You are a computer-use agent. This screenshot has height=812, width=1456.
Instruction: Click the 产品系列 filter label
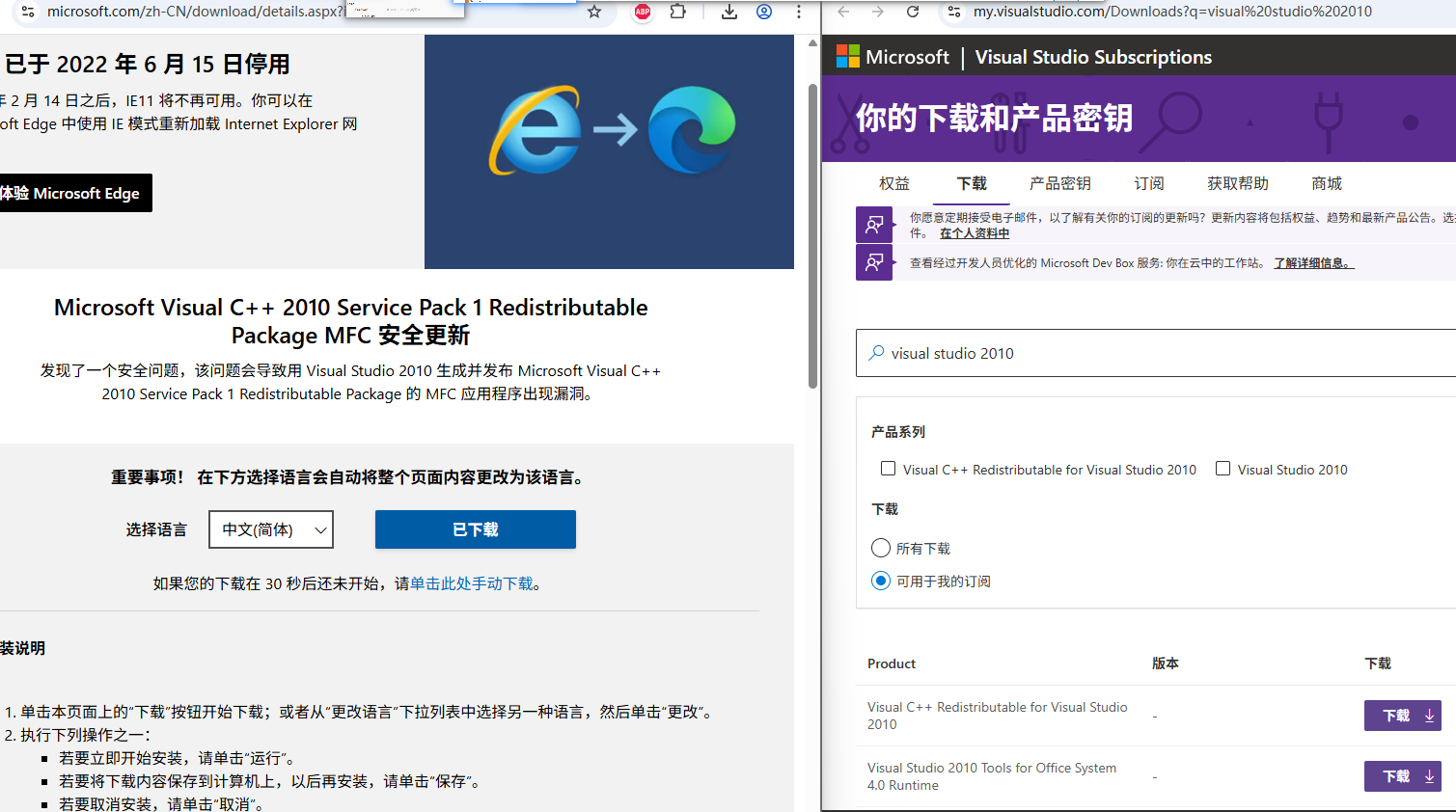click(x=898, y=432)
